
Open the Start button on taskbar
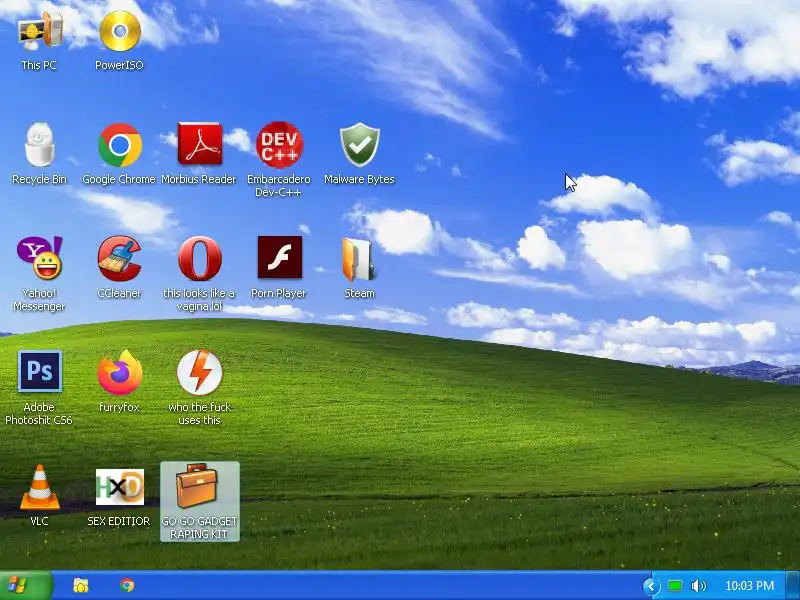[26, 585]
